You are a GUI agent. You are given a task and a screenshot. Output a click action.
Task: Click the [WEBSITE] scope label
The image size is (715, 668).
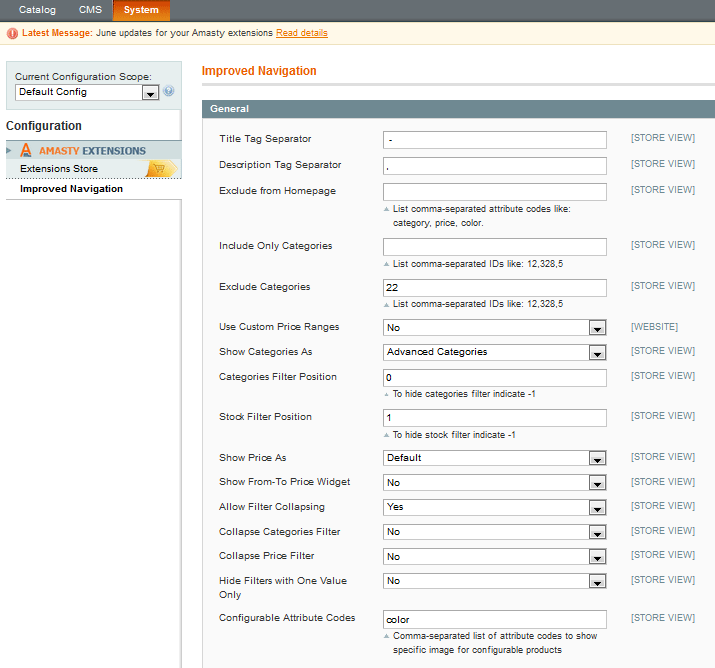pos(654,326)
